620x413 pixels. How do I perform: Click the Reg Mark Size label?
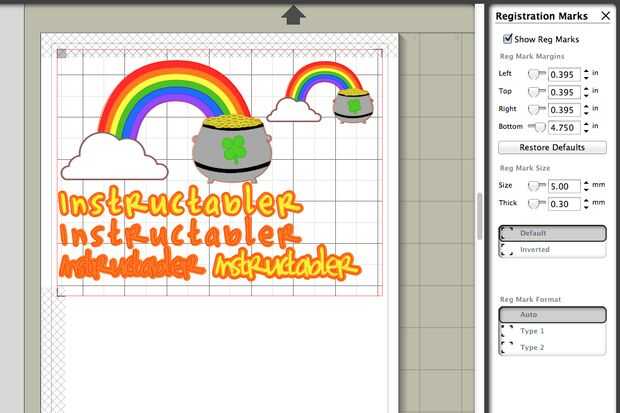tap(525, 168)
